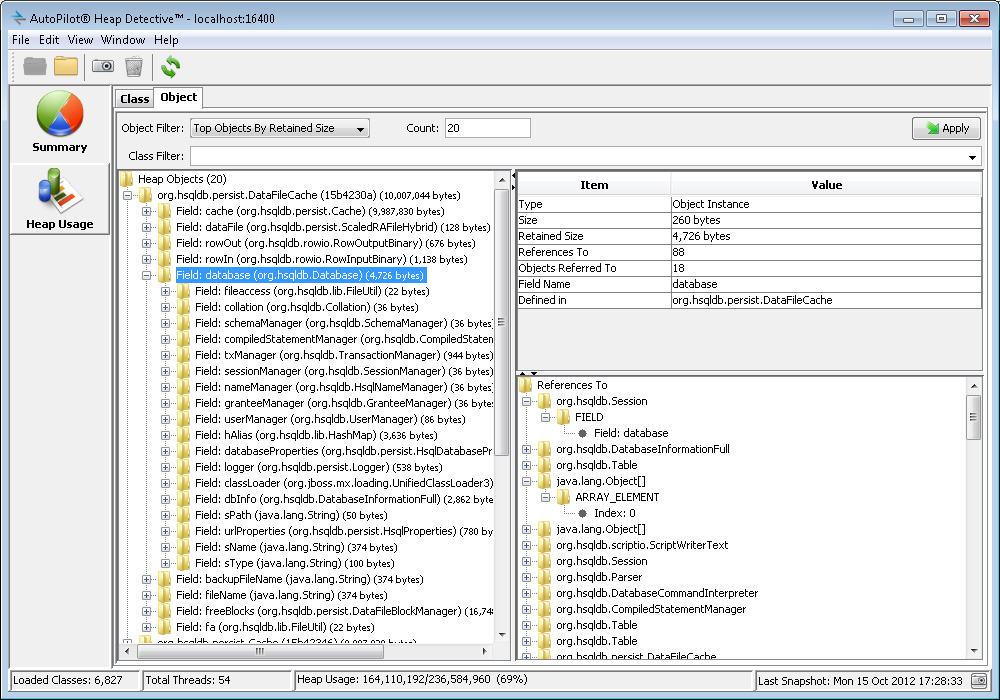Collapse the org.hsqldb.Session reference node

point(527,401)
